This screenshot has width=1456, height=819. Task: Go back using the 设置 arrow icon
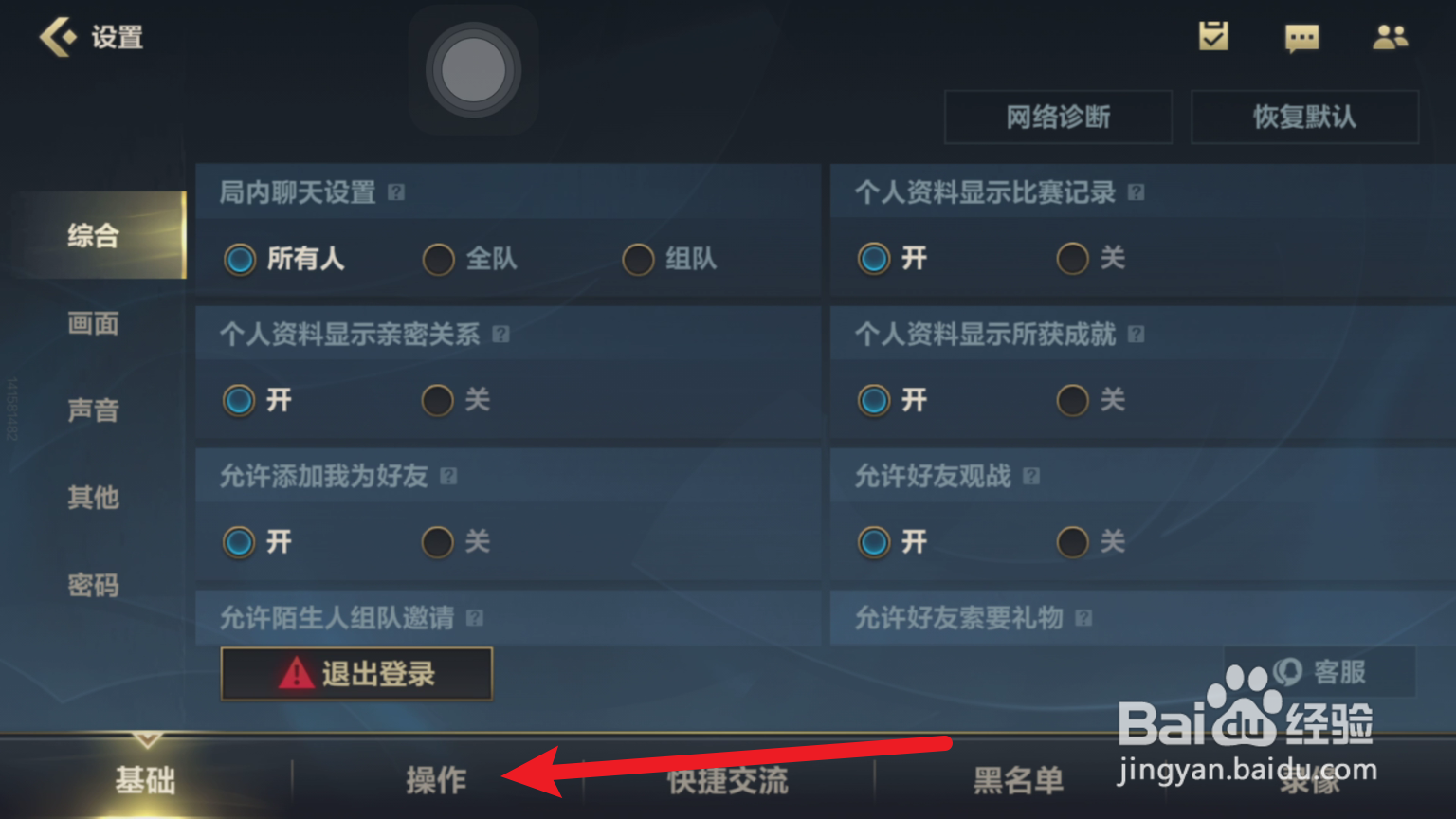(58, 38)
